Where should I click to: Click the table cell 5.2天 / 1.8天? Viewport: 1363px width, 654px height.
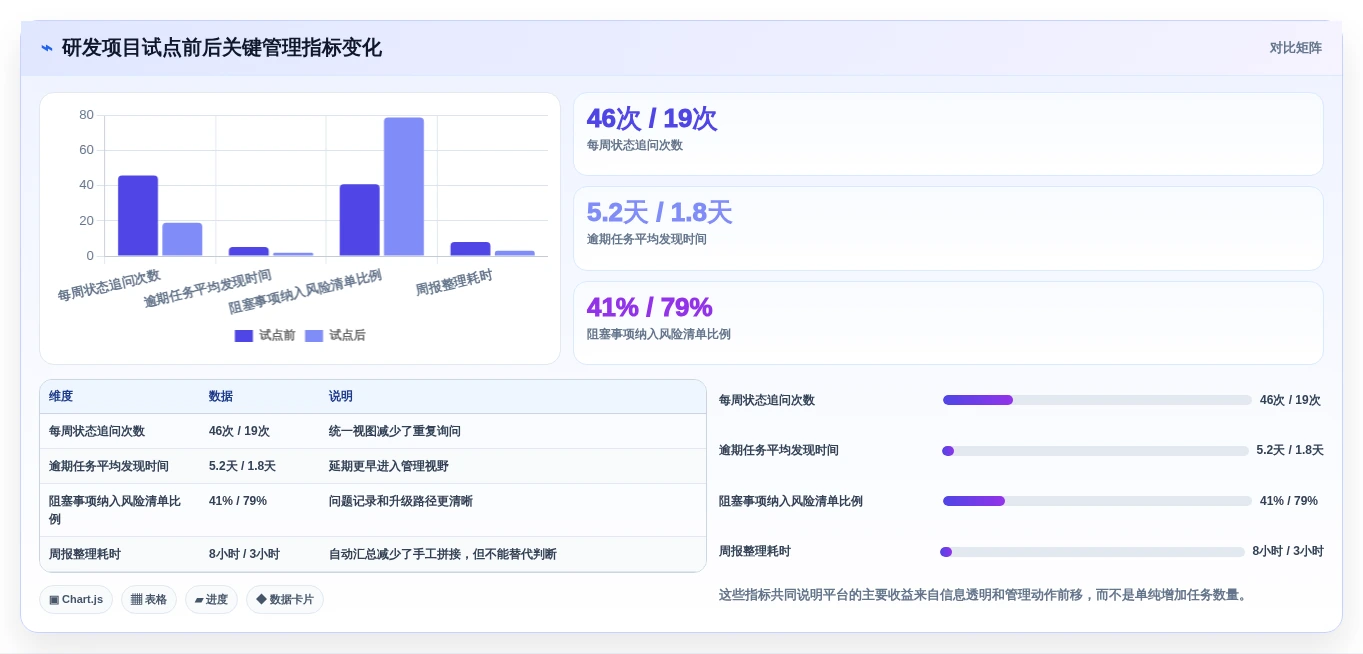(x=242, y=466)
